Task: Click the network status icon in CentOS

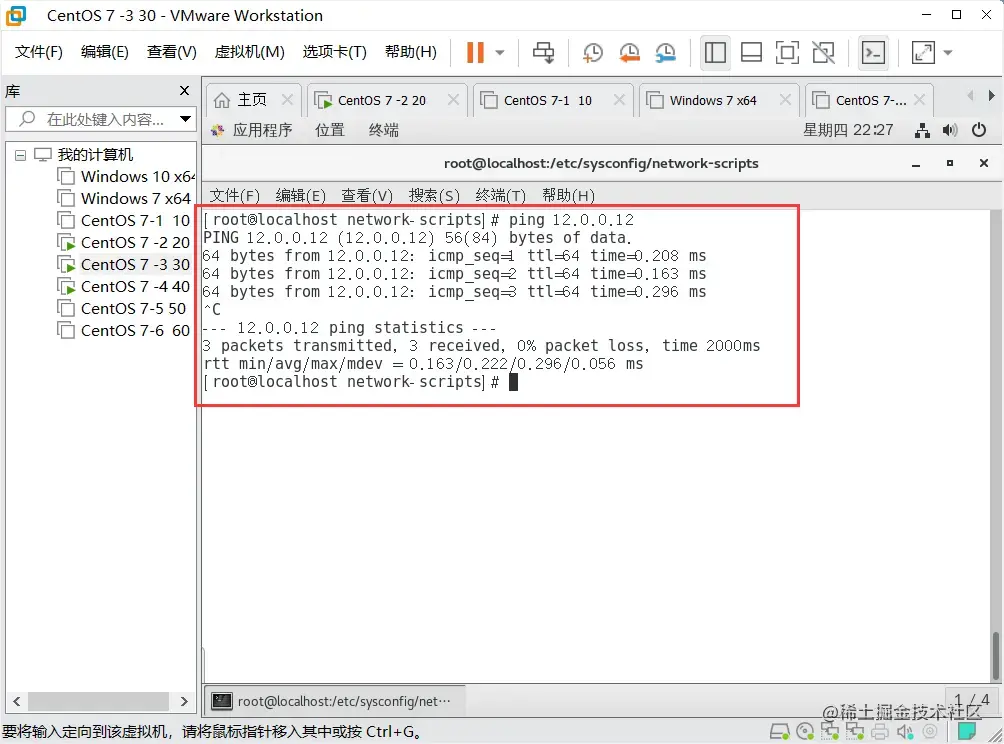Action: [923, 131]
